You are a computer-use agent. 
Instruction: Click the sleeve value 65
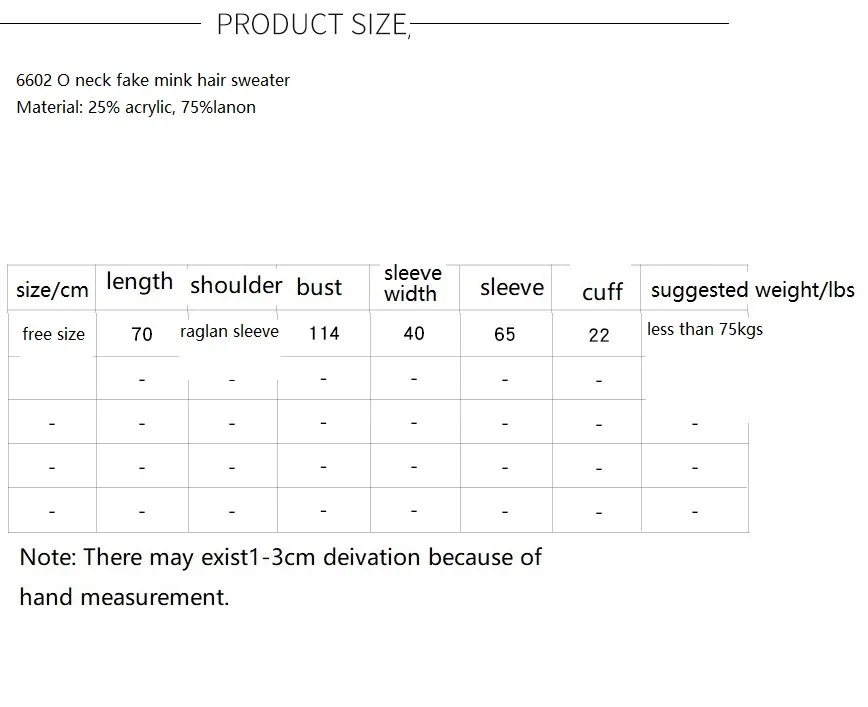[505, 334]
